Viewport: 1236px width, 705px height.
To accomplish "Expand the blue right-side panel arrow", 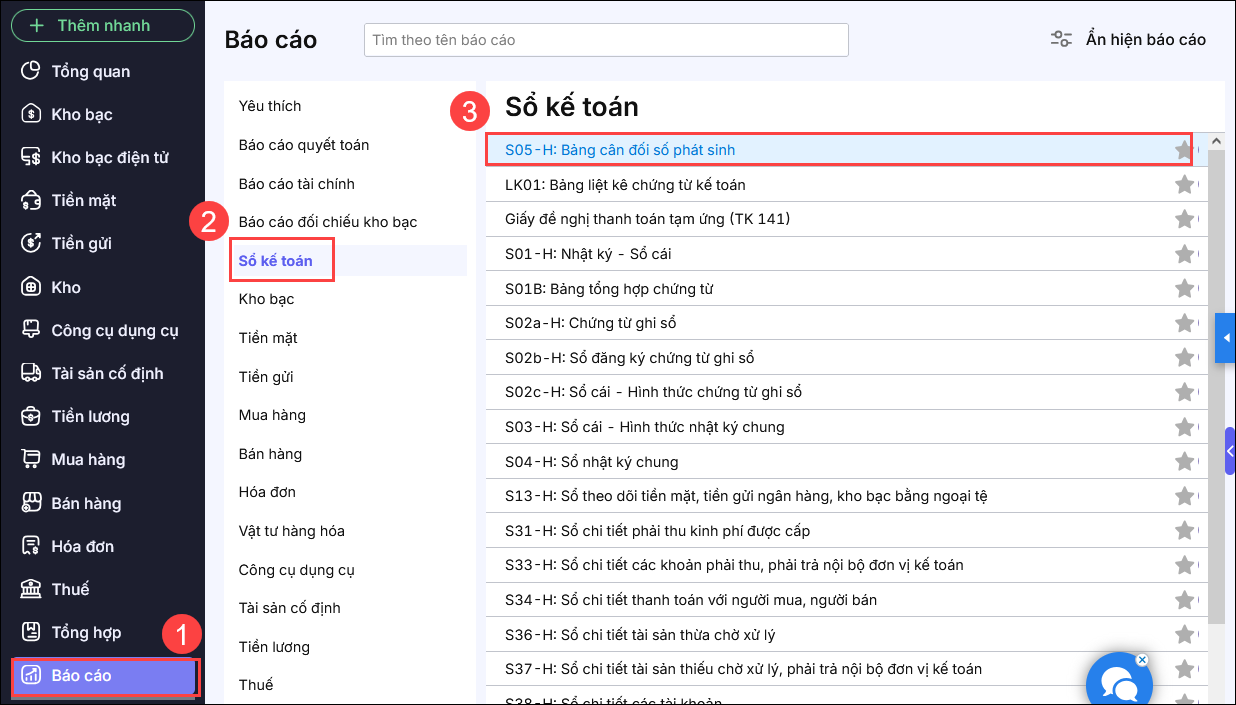I will [x=1226, y=338].
